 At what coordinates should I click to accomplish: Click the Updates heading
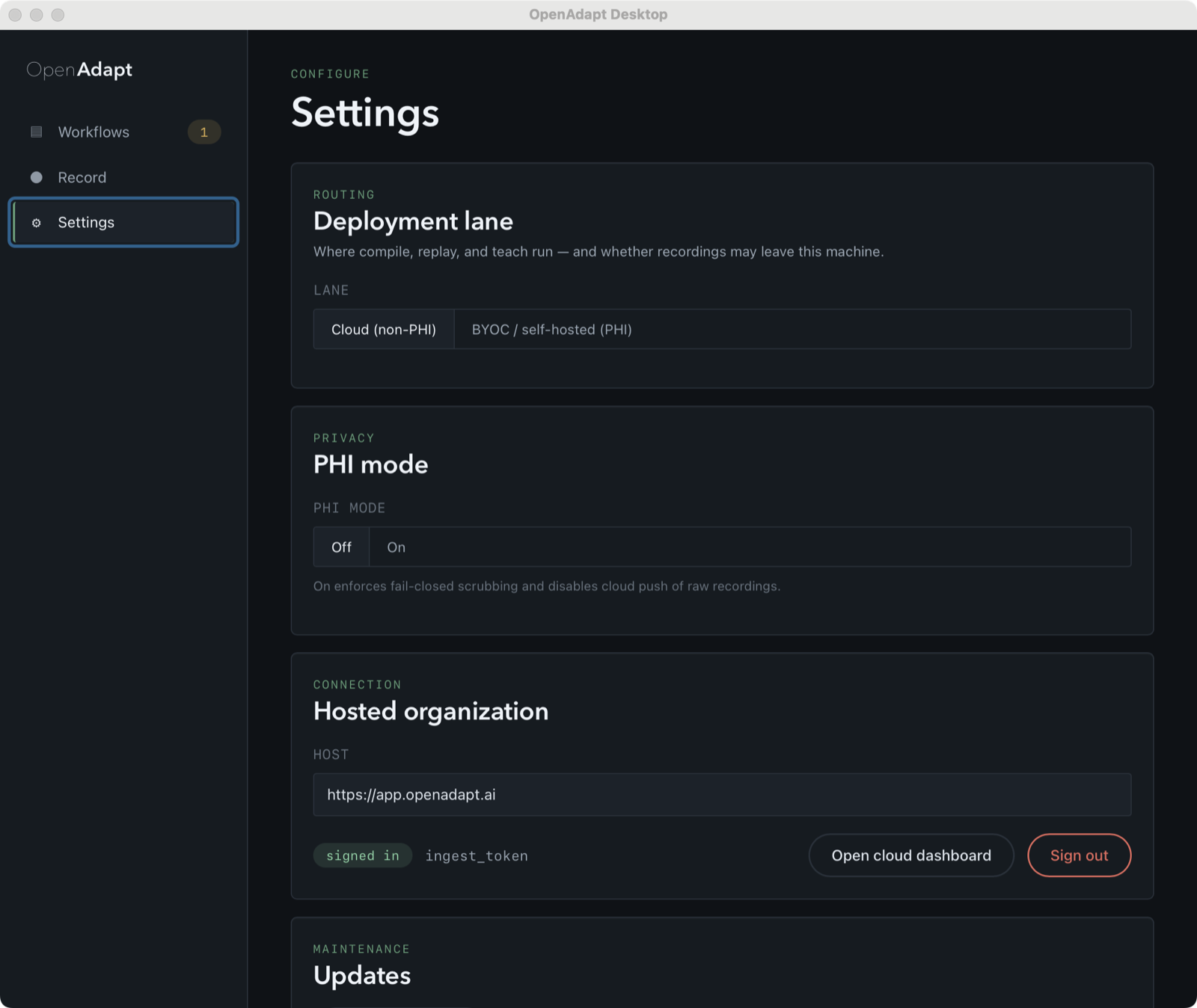[362, 975]
